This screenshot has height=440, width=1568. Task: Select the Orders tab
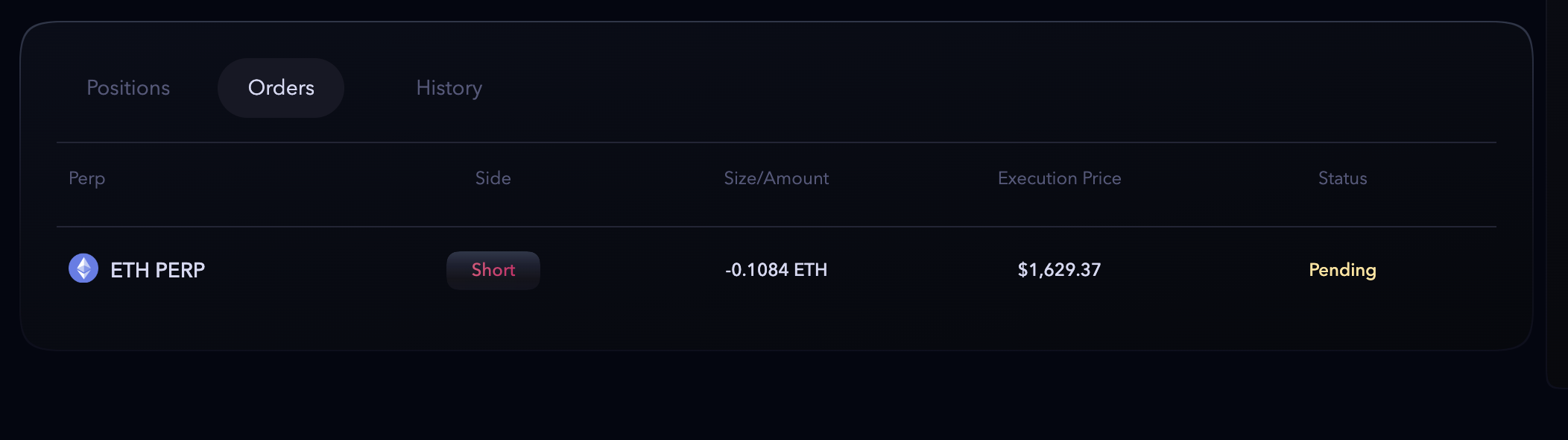click(x=281, y=88)
